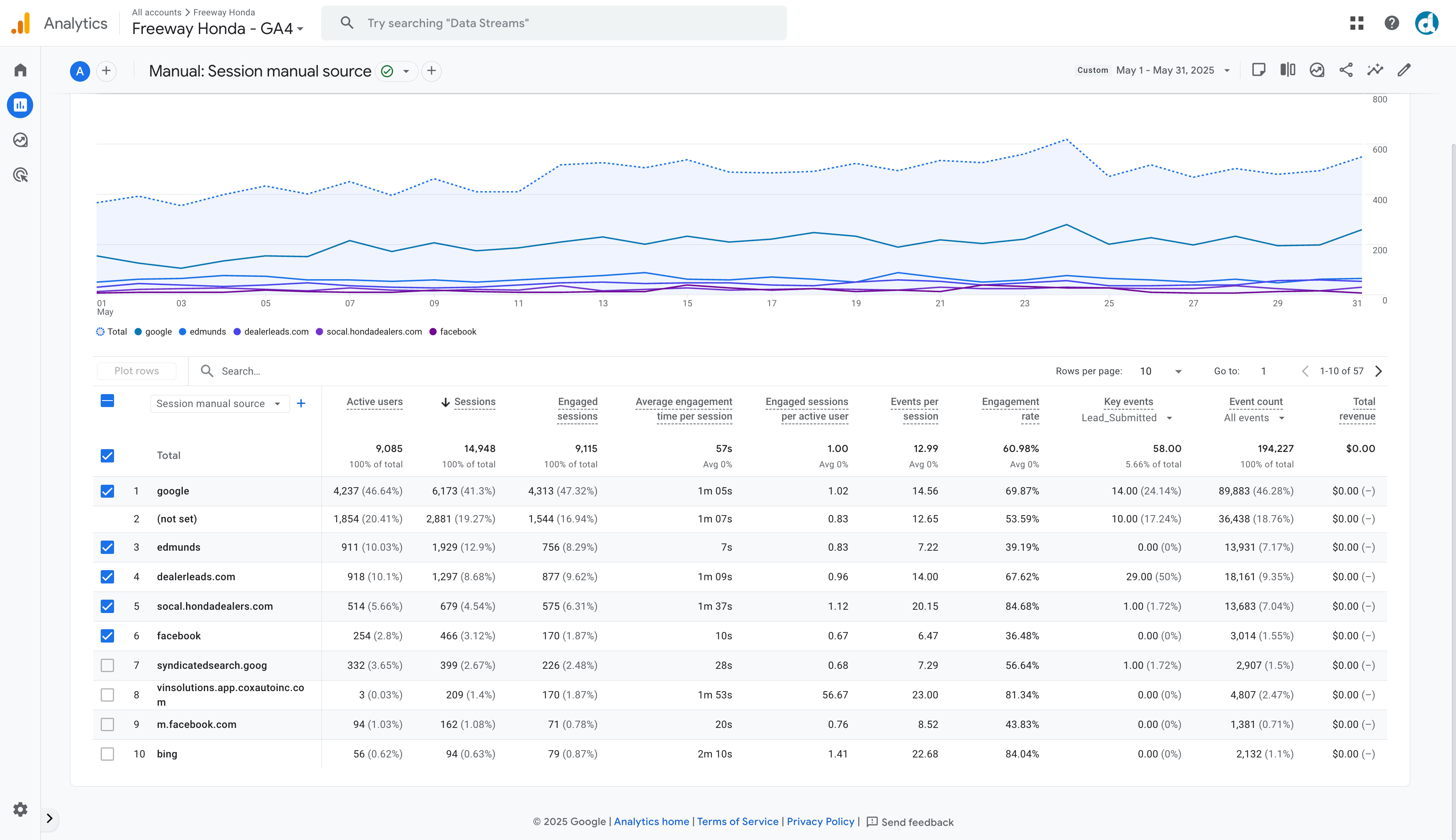Open the Freeway Honda - GA4 property selector
The height and width of the screenshot is (840, 1456).
click(x=218, y=28)
